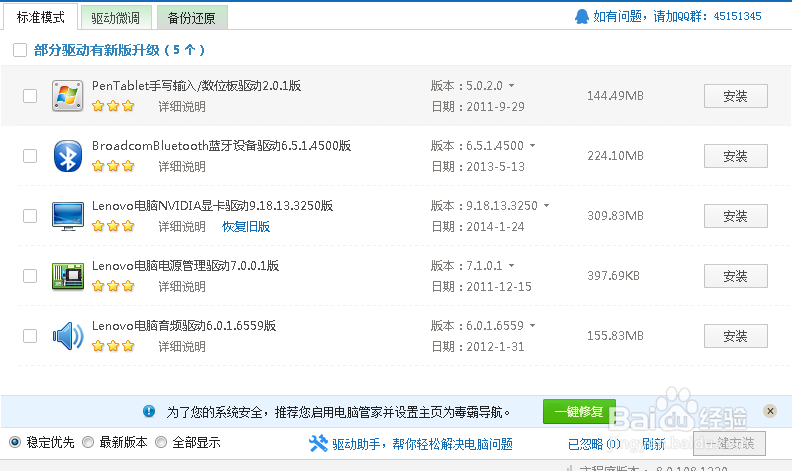Check the Broadcom Bluetooth driver checkbox

point(30,156)
